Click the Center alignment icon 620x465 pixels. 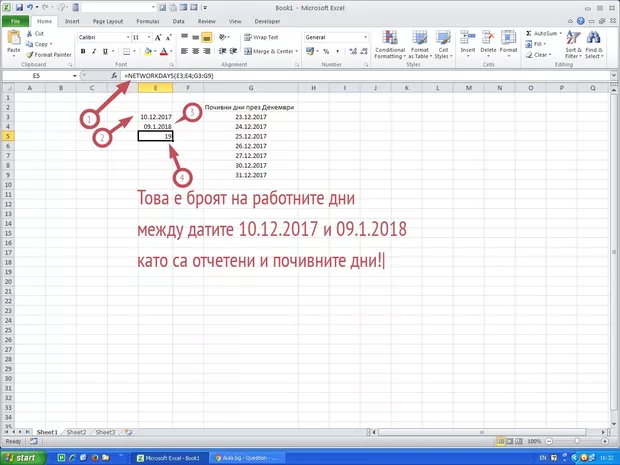(195, 51)
